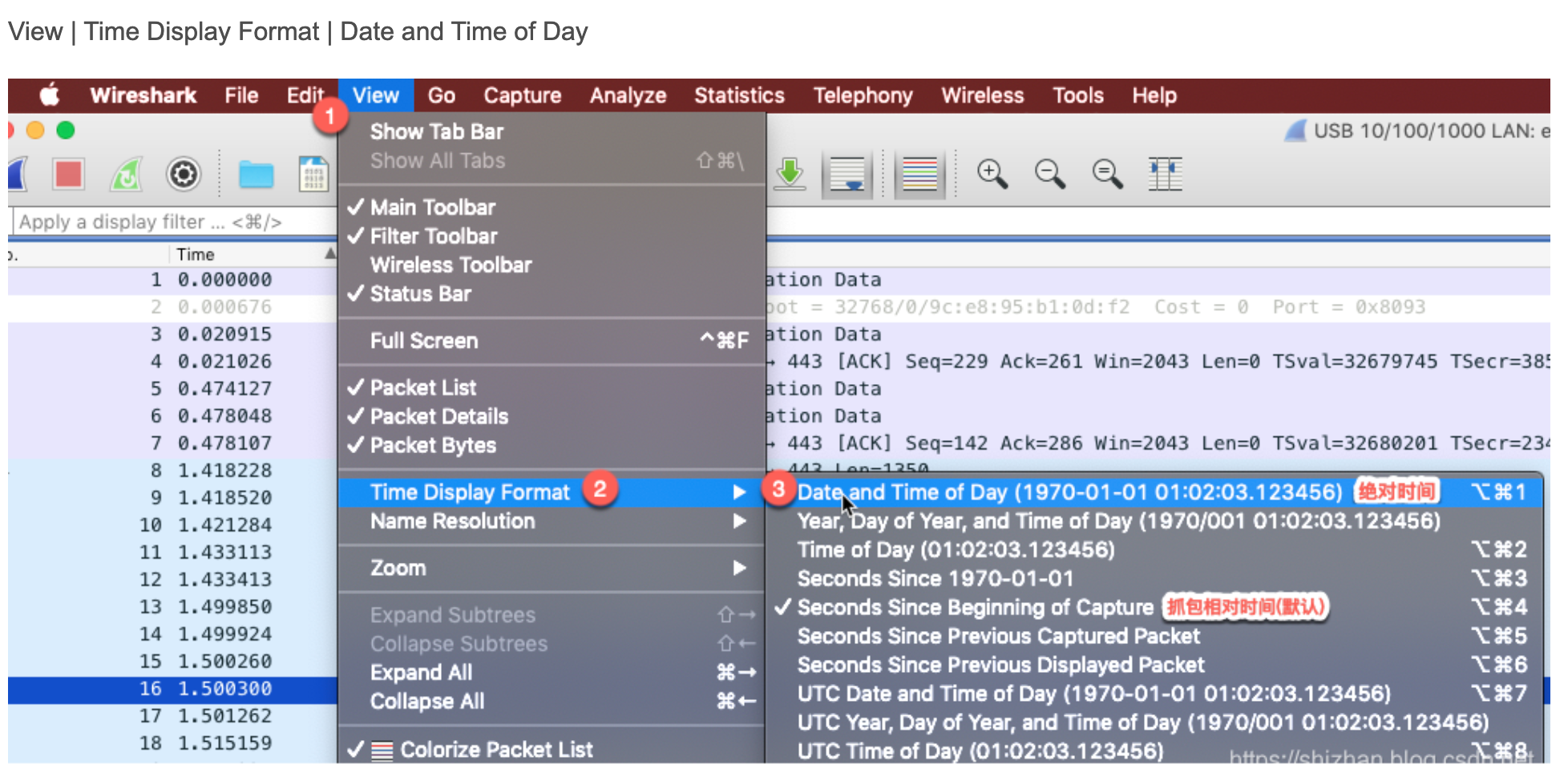1568x781 pixels.
Task: Open the Telephony menu
Action: [863, 95]
